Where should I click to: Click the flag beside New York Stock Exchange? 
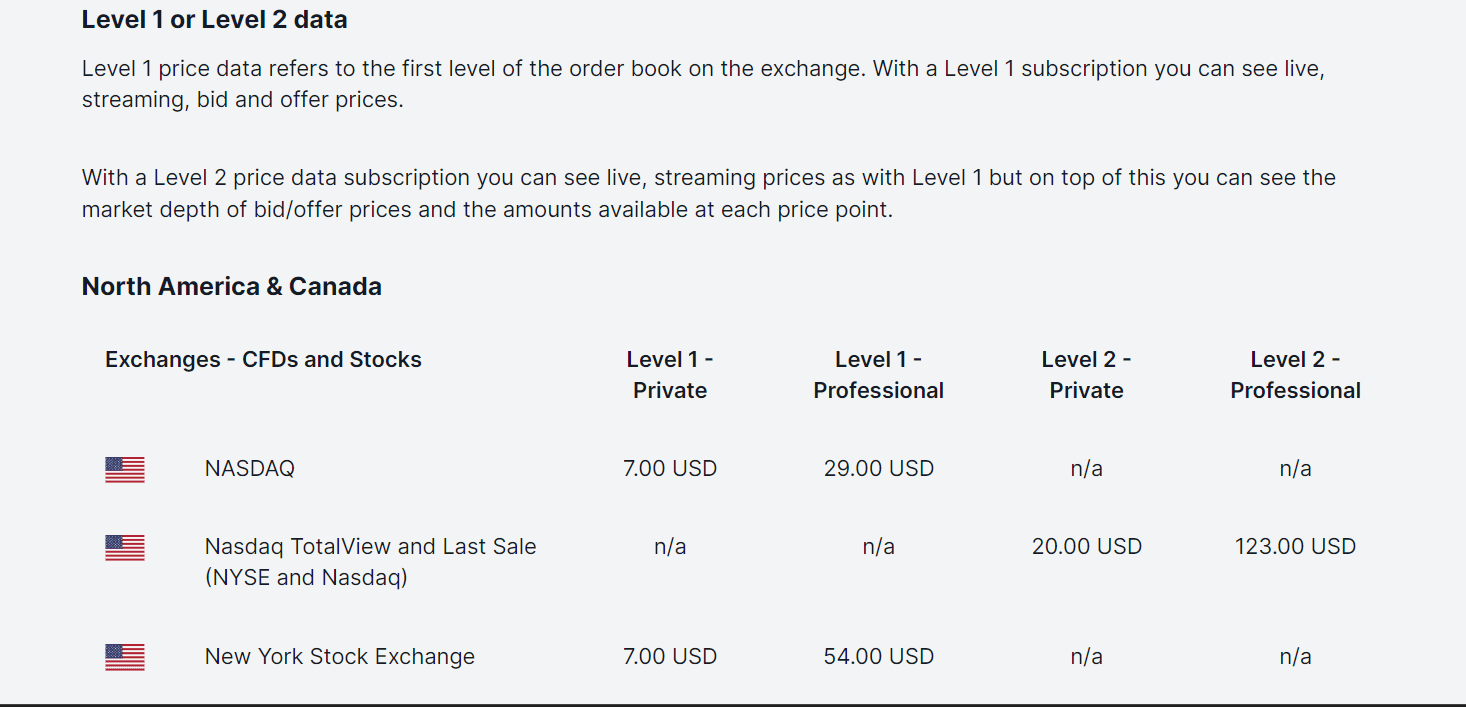tap(125, 657)
